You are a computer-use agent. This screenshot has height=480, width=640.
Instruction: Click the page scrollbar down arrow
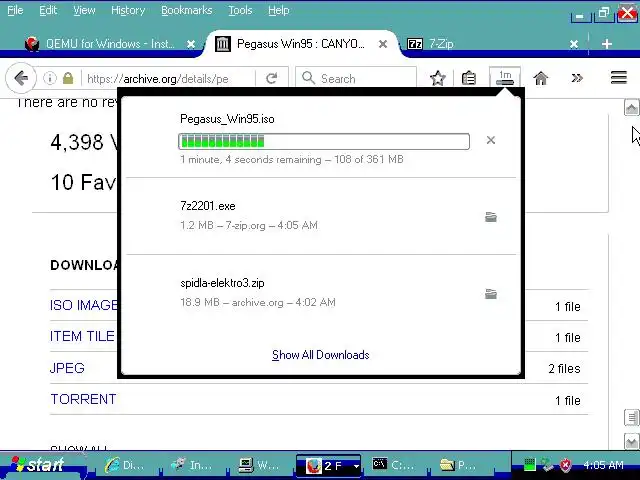631,442
